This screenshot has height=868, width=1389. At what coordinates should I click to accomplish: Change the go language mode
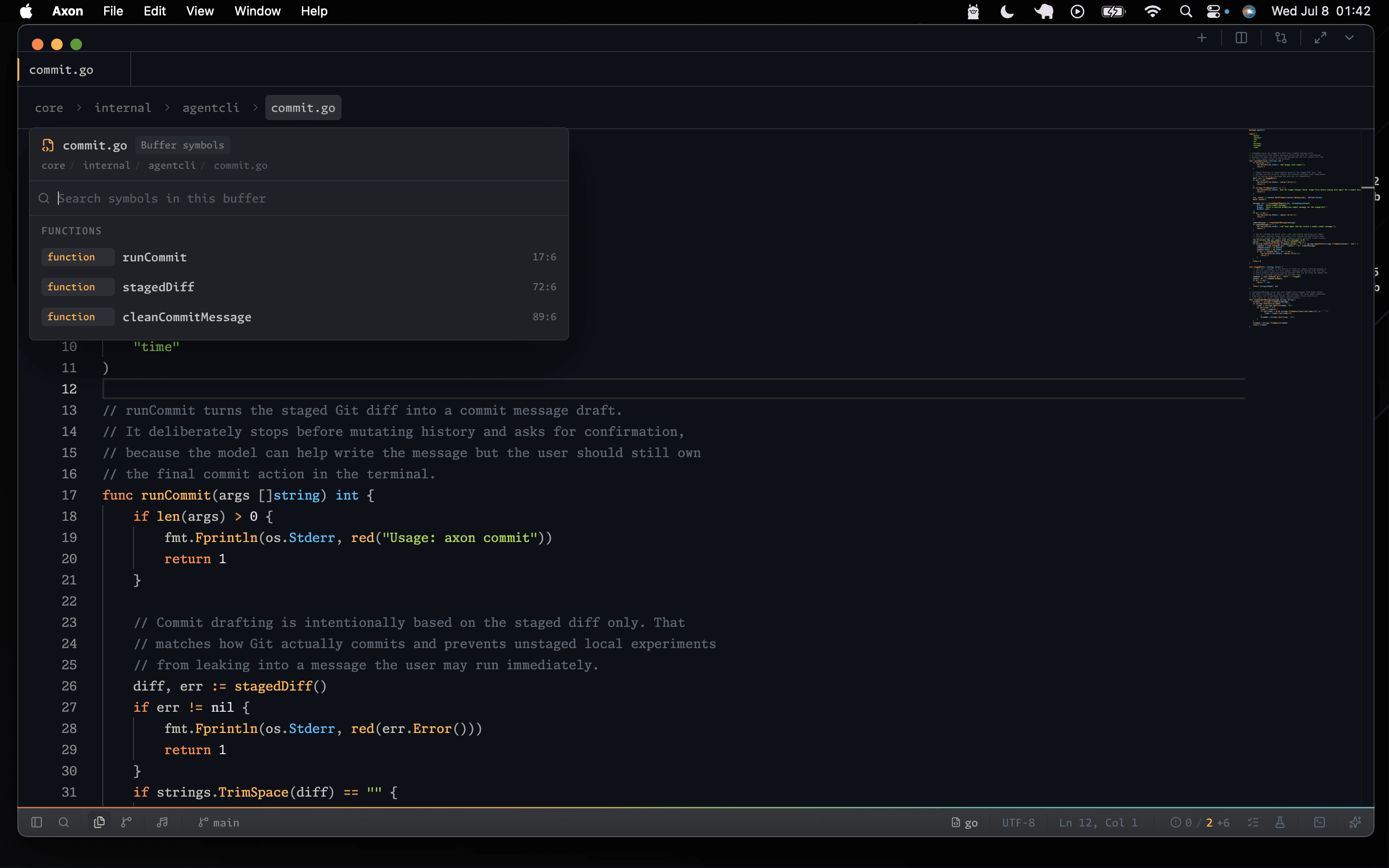pyautogui.click(x=964, y=822)
